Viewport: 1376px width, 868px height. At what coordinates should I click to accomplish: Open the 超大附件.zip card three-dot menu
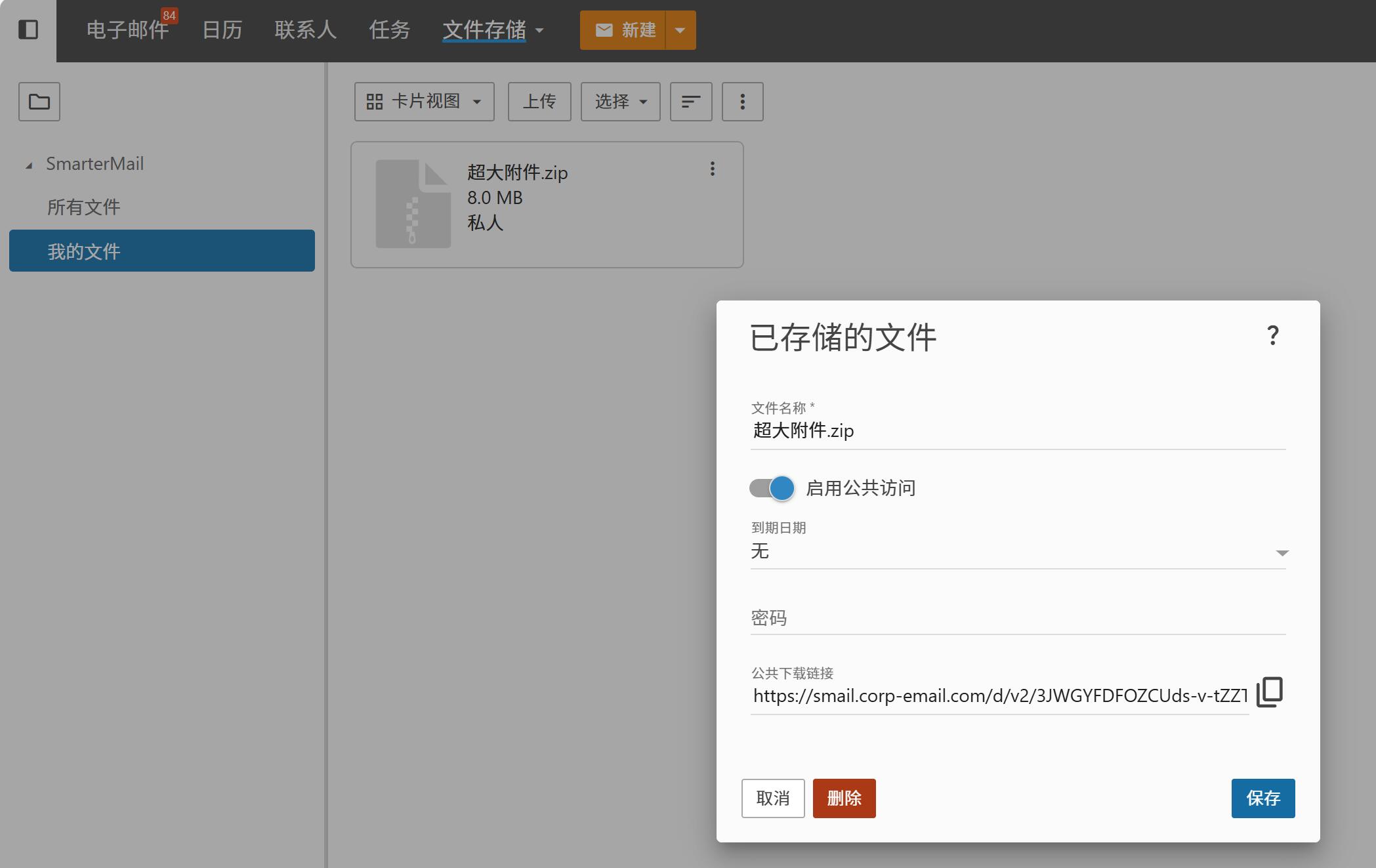[x=712, y=169]
